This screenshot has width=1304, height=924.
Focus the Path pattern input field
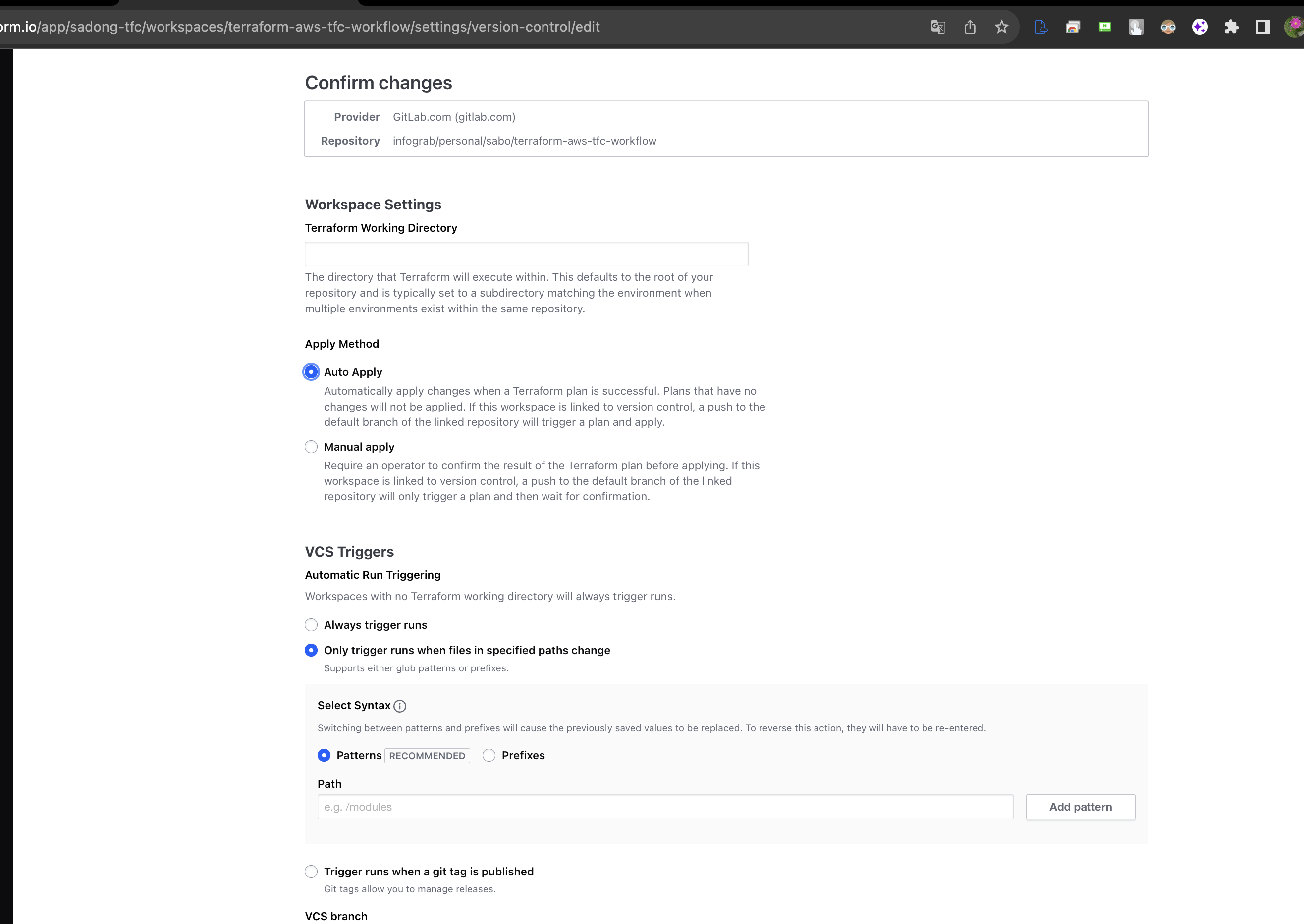tap(665, 806)
